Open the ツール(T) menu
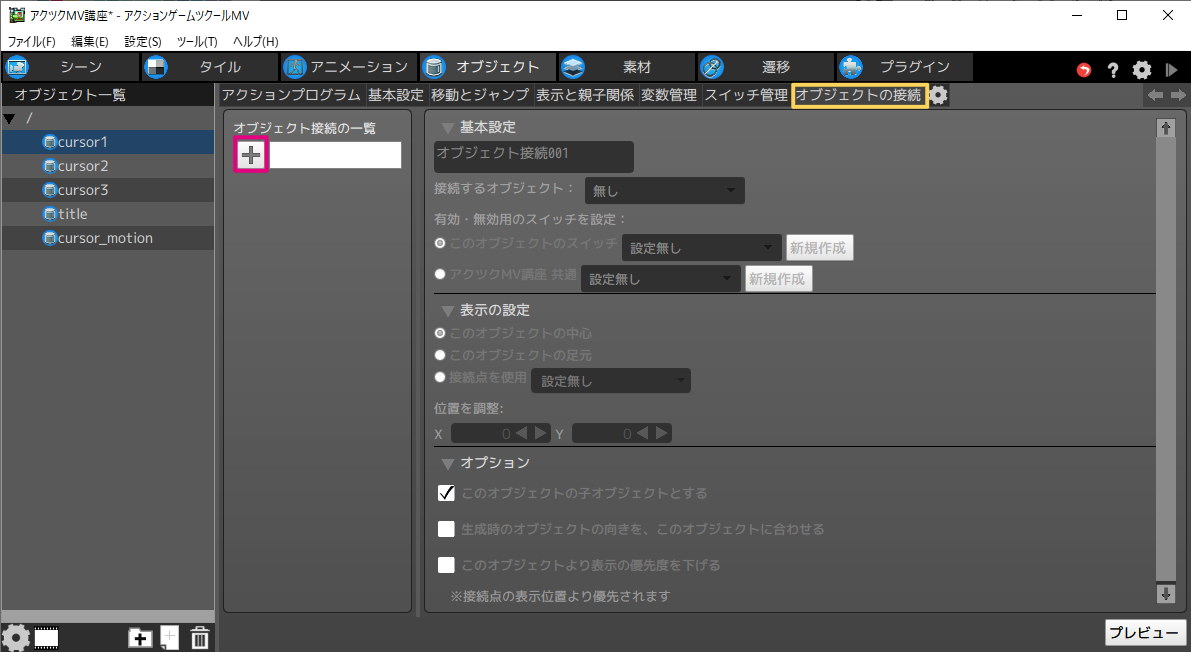Image resolution: width=1191 pixels, height=652 pixels. pyautogui.click(x=197, y=41)
